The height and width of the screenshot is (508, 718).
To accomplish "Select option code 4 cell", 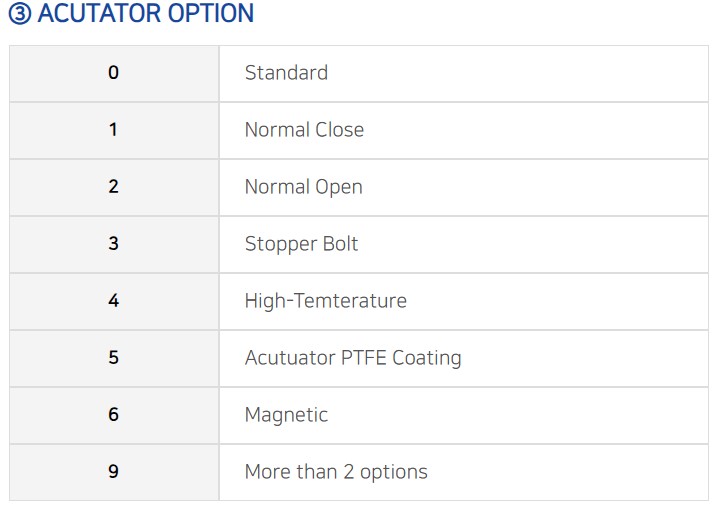I will 114,301.
